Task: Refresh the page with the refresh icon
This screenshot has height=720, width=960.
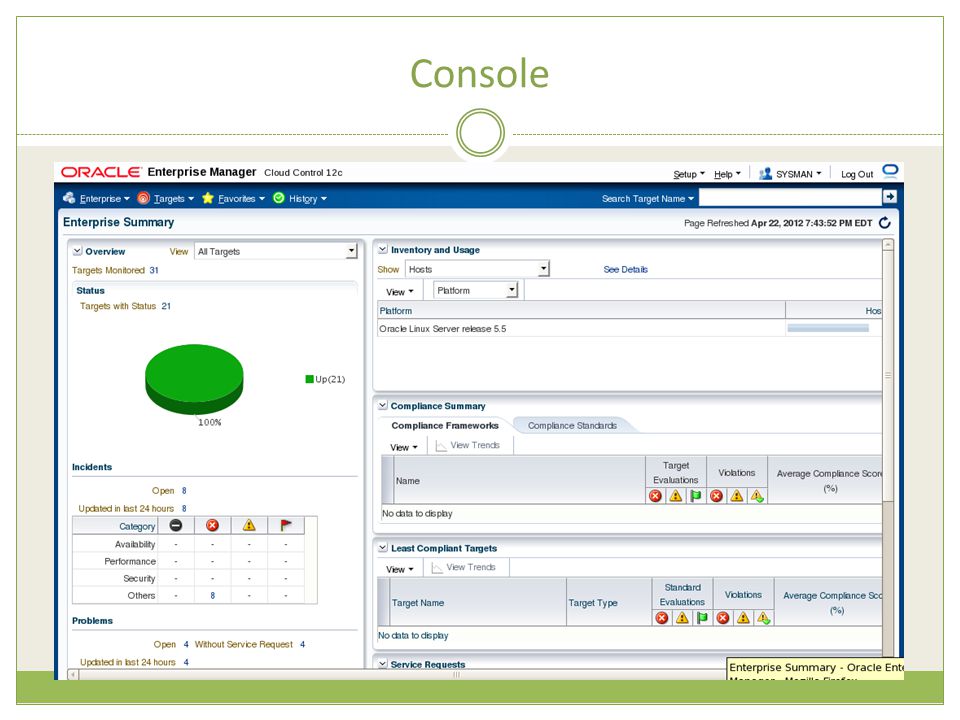Action: click(885, 223)
